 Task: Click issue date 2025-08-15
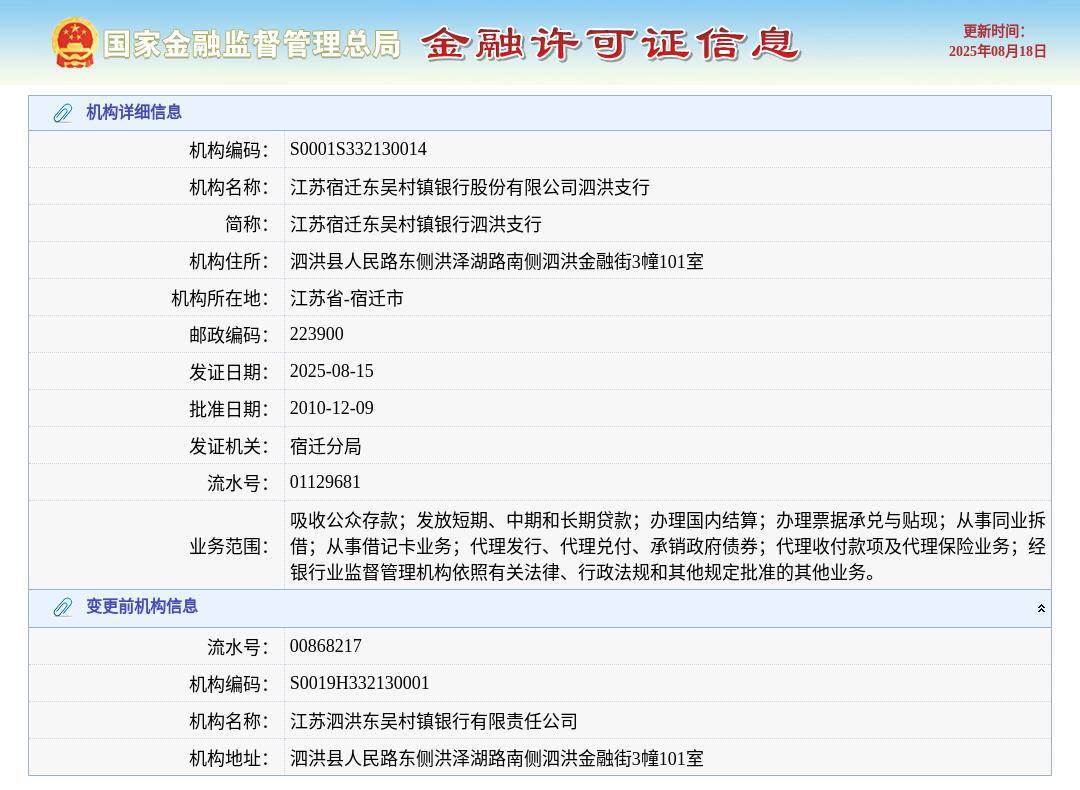(x=332, y=371)
